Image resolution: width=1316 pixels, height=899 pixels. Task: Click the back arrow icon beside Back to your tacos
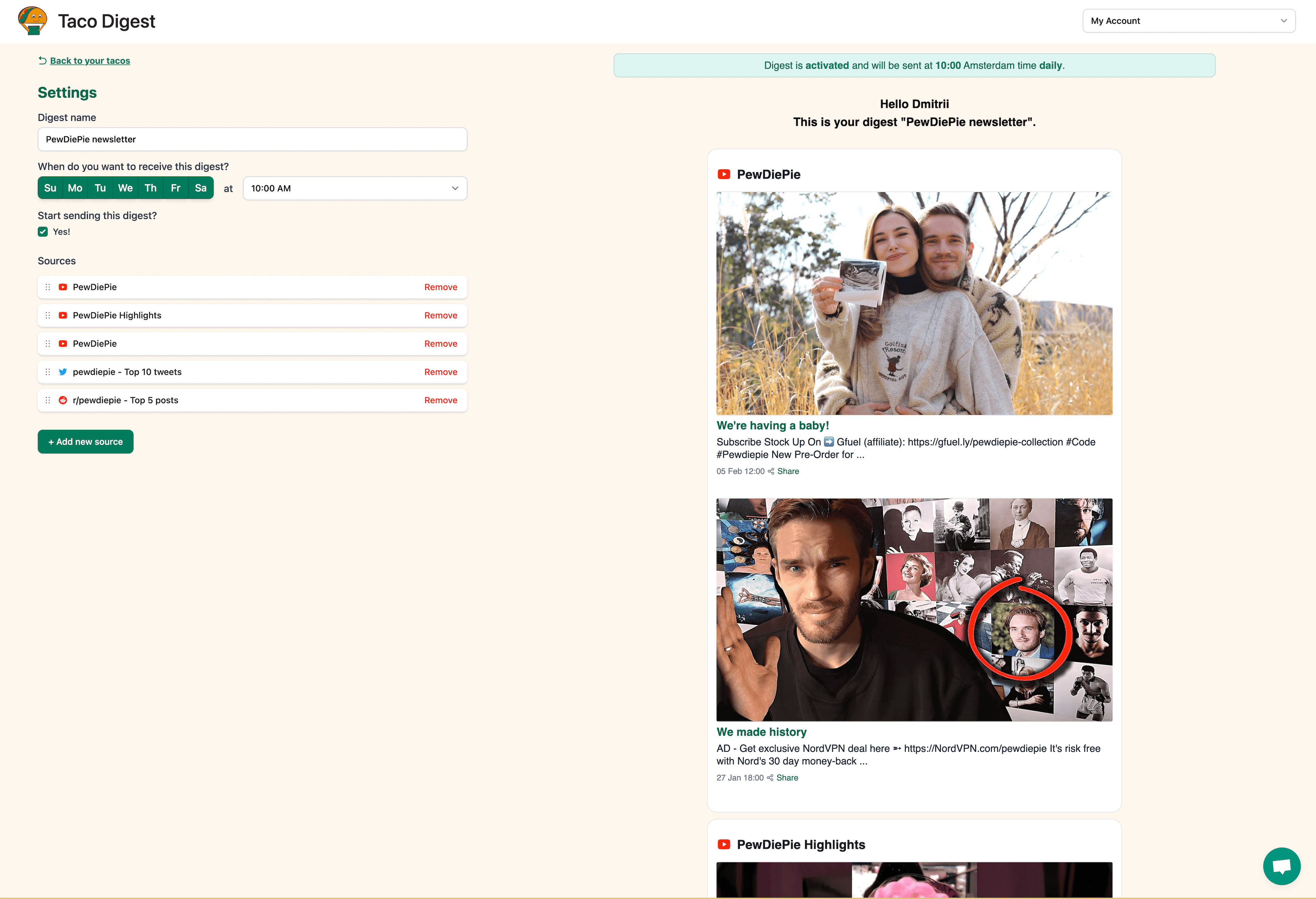tap(43, 61)
